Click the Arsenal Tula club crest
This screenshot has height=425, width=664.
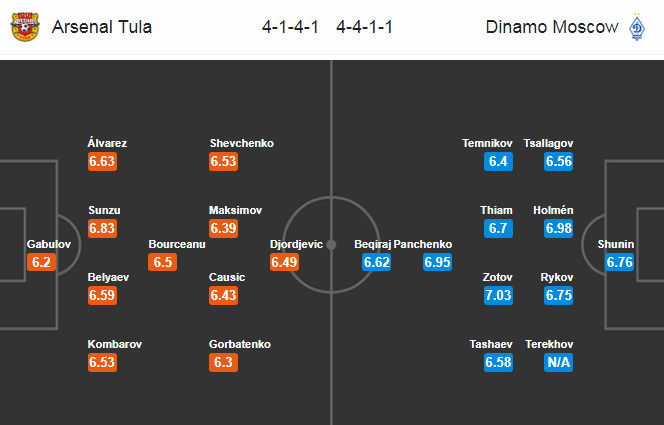(25, 27)
